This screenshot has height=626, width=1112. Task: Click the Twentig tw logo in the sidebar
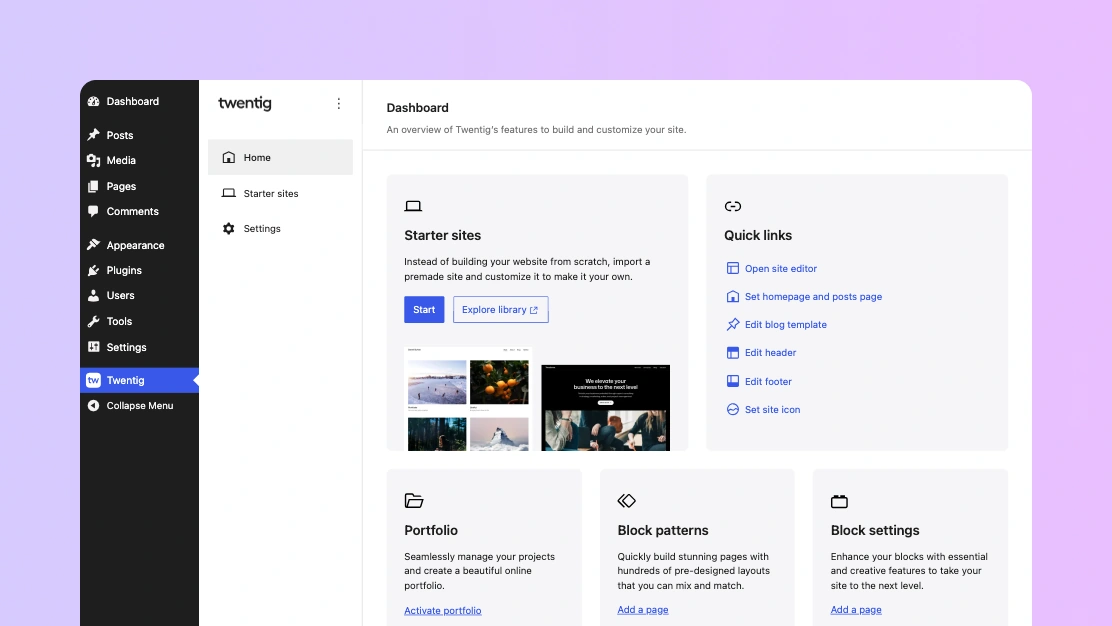pyautogui.click(x=96, y=380)
